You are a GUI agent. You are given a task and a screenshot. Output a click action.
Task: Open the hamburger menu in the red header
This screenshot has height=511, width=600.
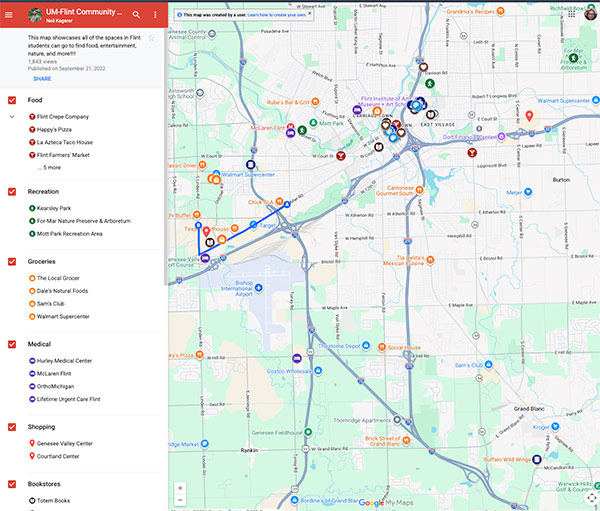coord(9,15)
